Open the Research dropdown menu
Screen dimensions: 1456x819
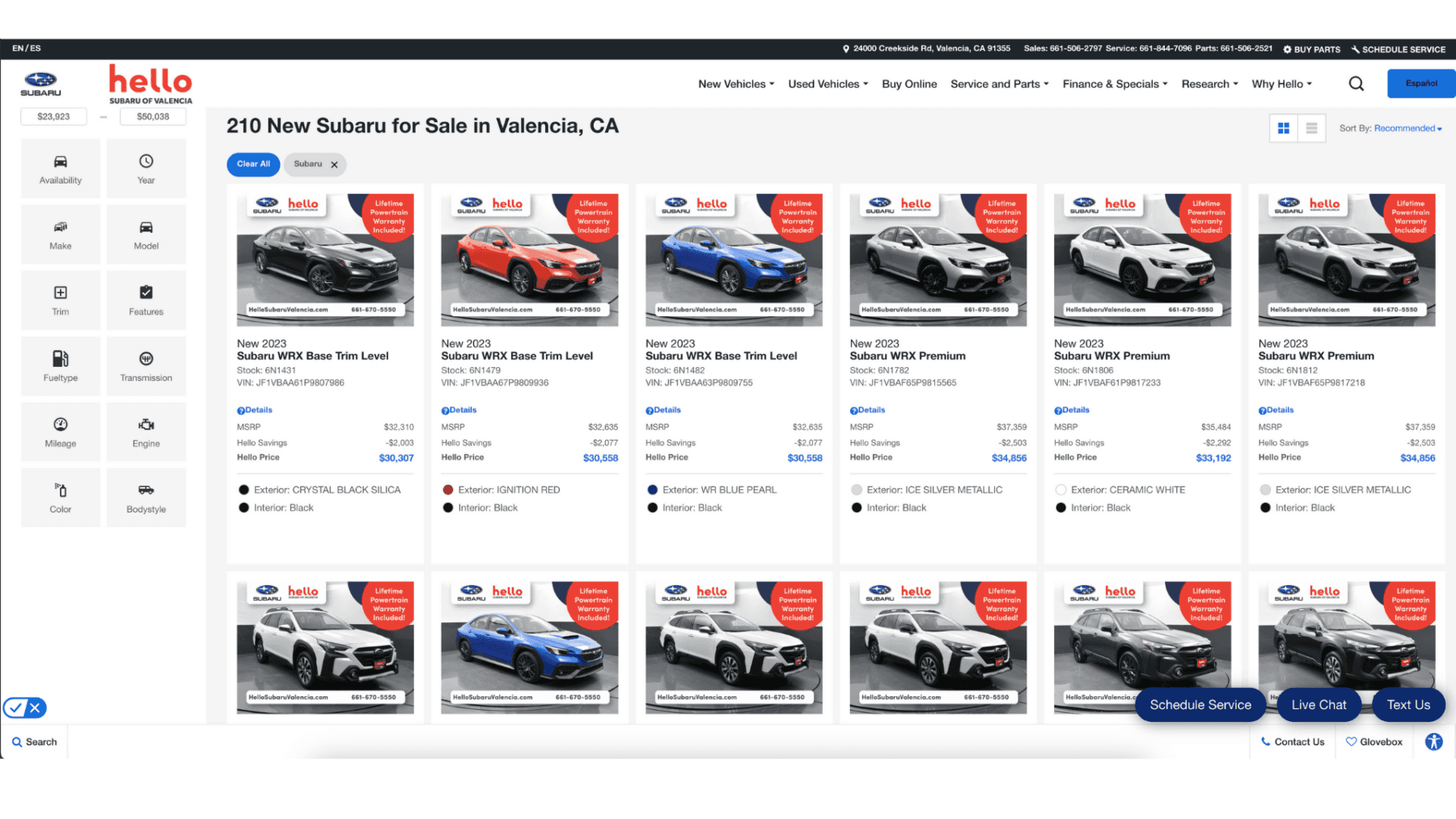click(1208, 83)
